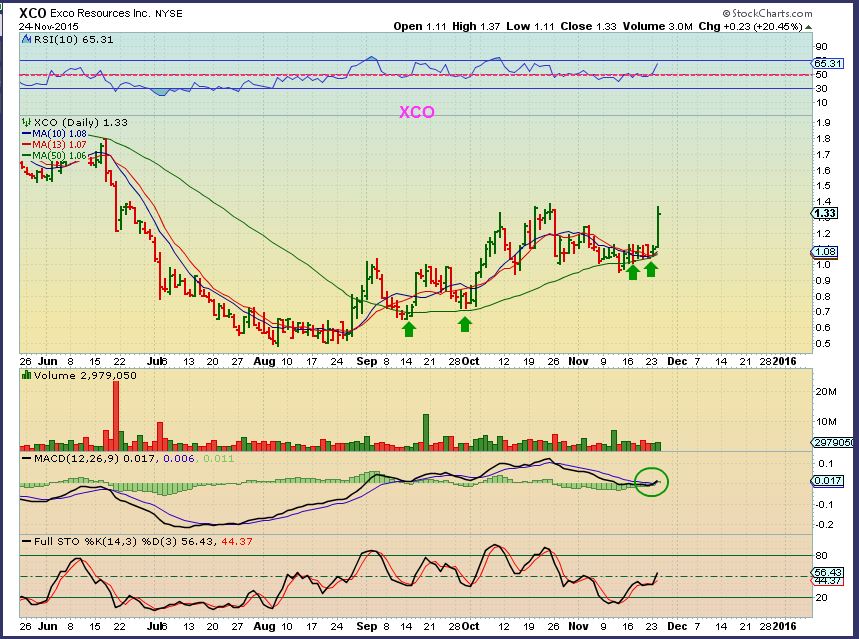Image resolution: width=859 pixels, height=639 pixels.
Task: Click the tall green volume bar in late September
Action: click(x=426, y=432)
